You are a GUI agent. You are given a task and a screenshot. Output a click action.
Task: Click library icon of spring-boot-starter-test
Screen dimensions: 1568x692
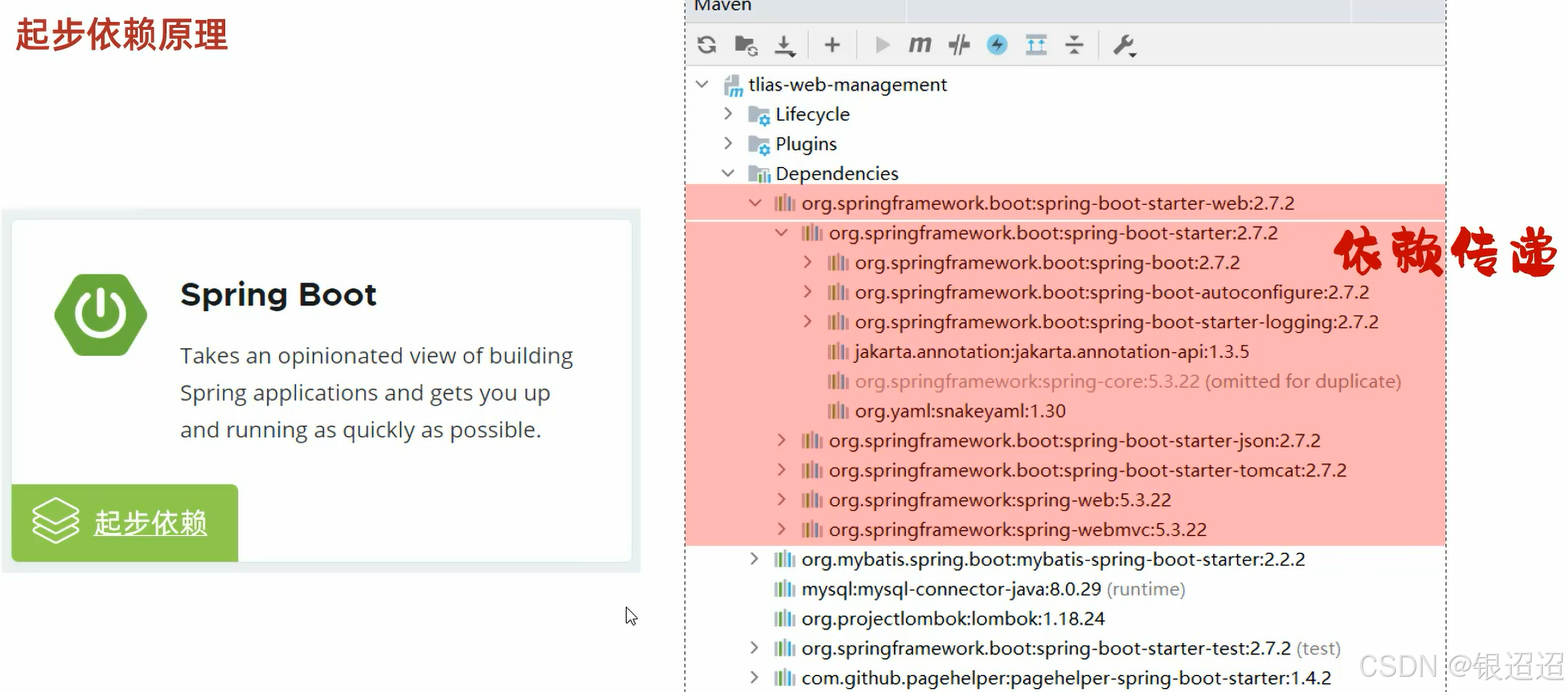tap(784, 648)
